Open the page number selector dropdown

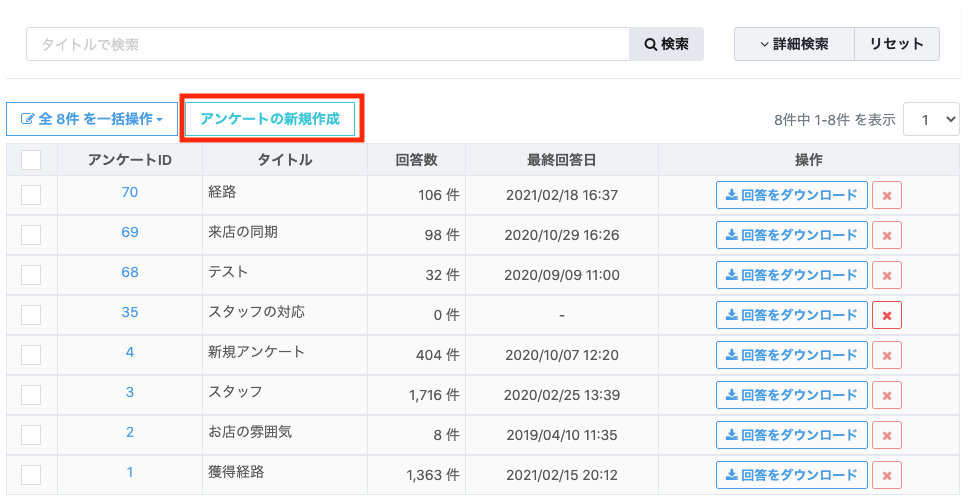(x=931, y=119)
